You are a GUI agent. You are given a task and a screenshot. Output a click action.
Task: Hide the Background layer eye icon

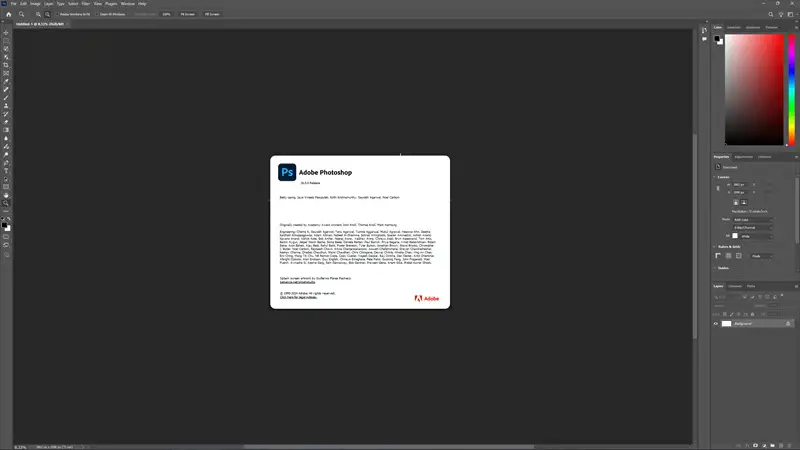pos(716,323)
